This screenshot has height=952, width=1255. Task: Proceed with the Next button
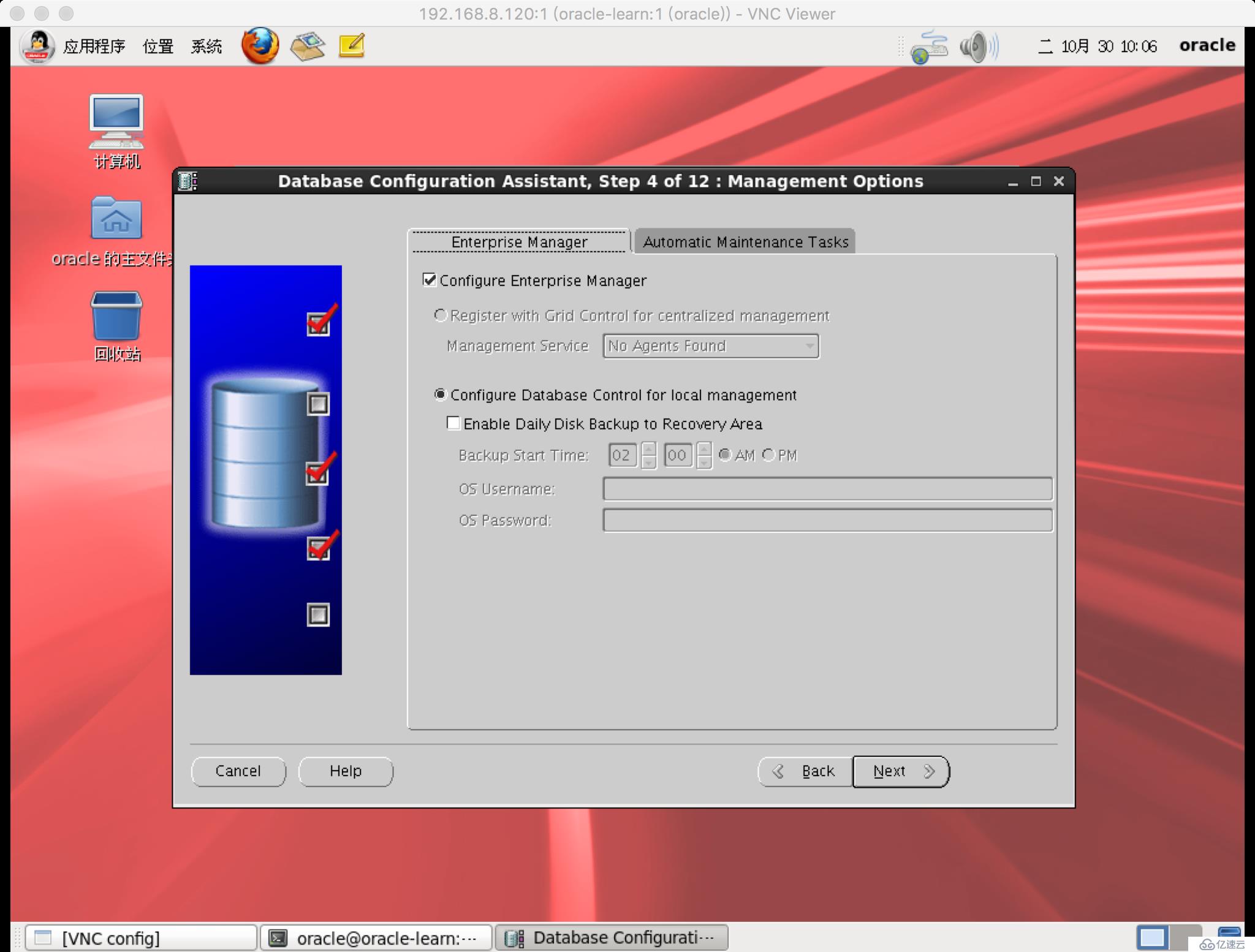coord(901,771)
